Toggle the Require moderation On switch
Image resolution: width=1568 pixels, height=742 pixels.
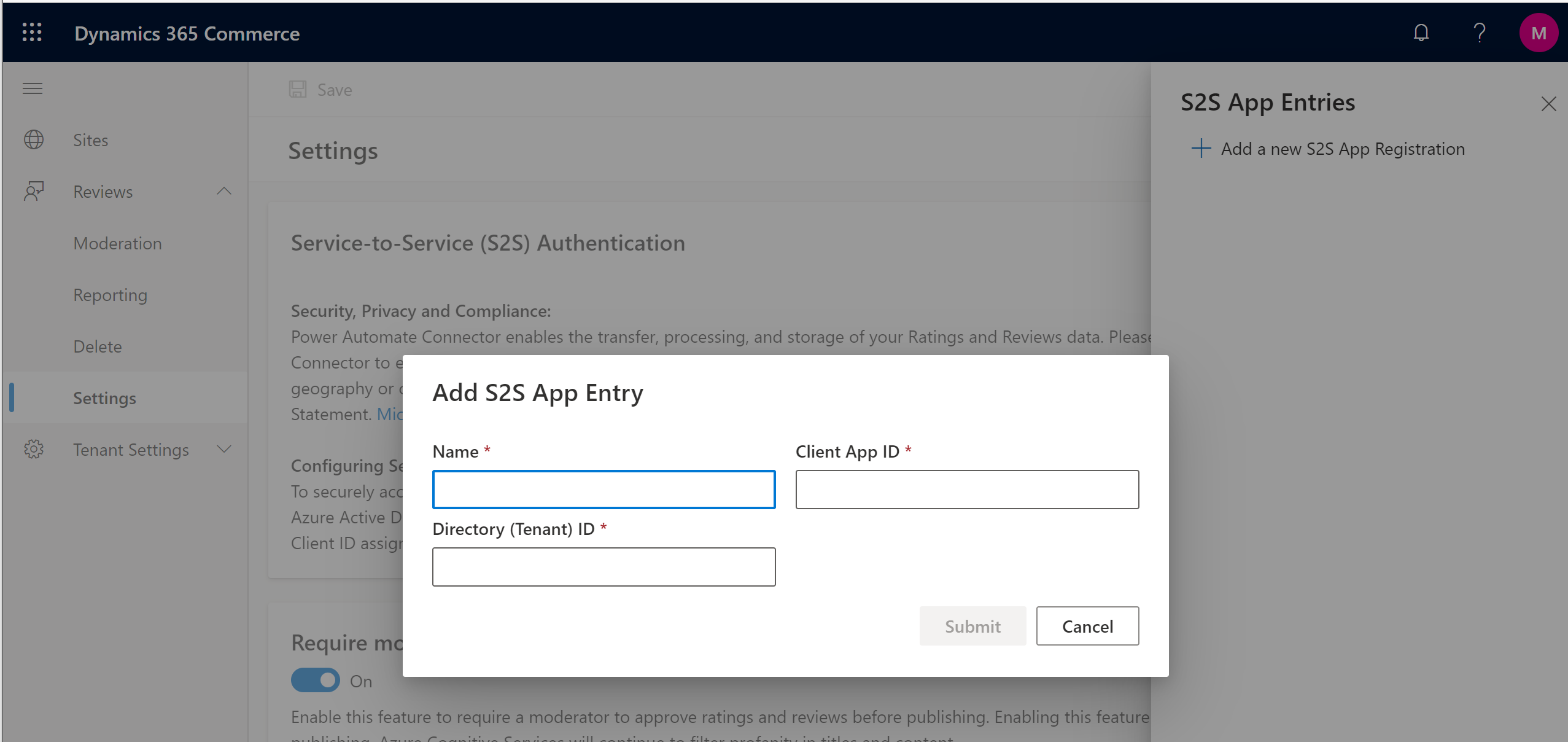(314, 681)
